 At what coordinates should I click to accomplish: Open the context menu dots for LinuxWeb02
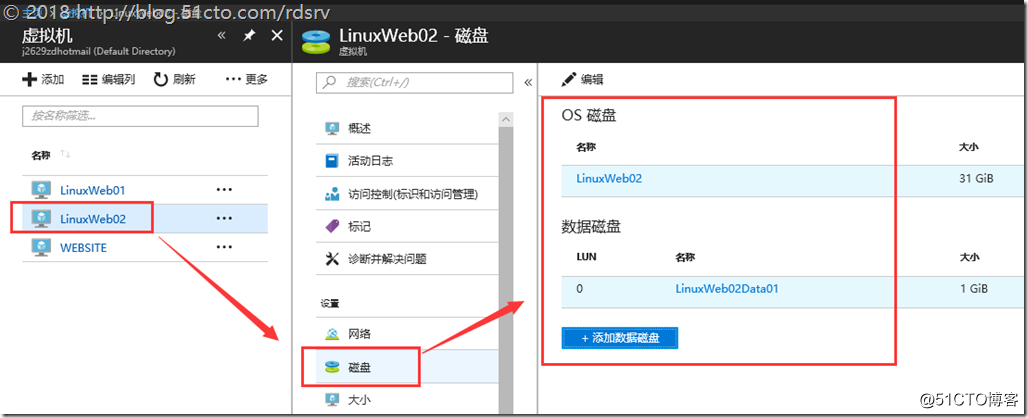click(224, 219)
